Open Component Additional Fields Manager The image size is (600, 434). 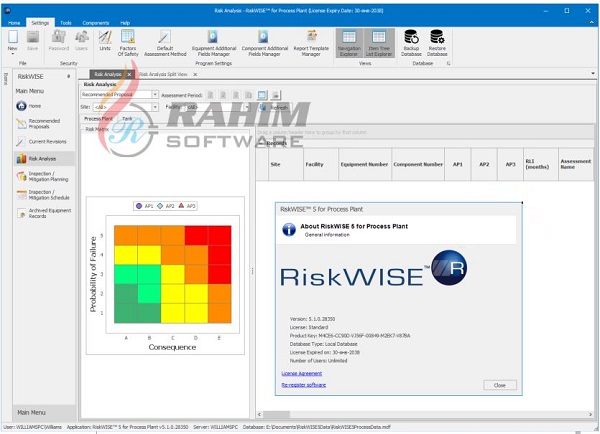click(264, 43)
